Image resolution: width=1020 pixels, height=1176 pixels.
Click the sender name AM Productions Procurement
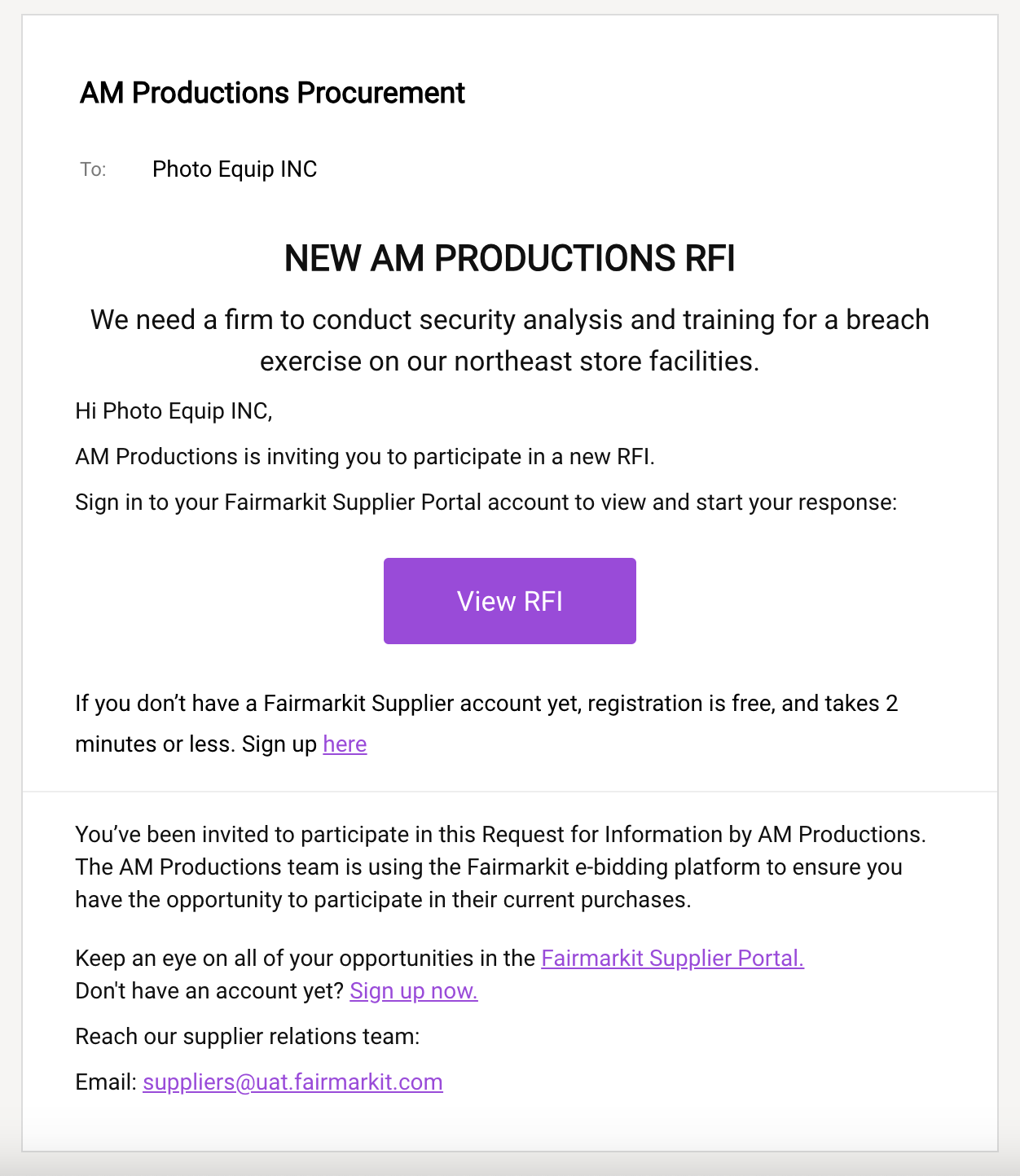[272, 93]
